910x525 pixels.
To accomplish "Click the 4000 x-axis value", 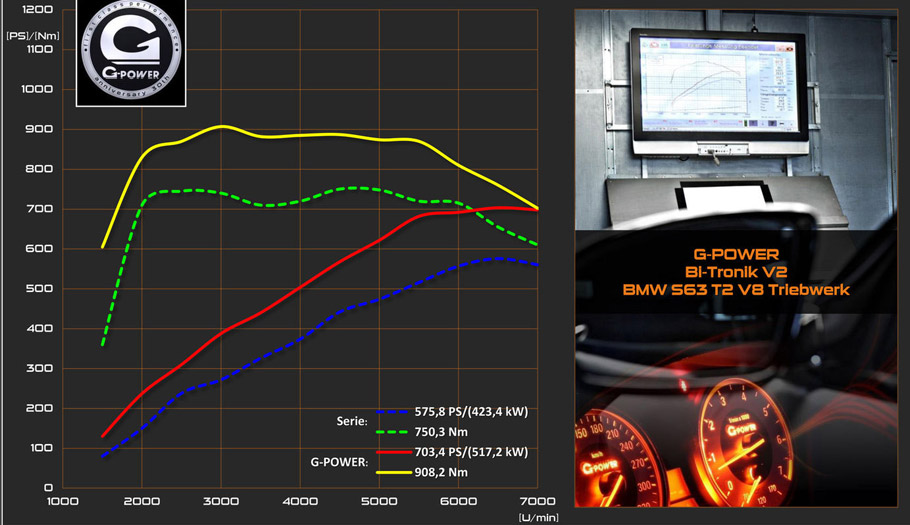I will (300, 501).
